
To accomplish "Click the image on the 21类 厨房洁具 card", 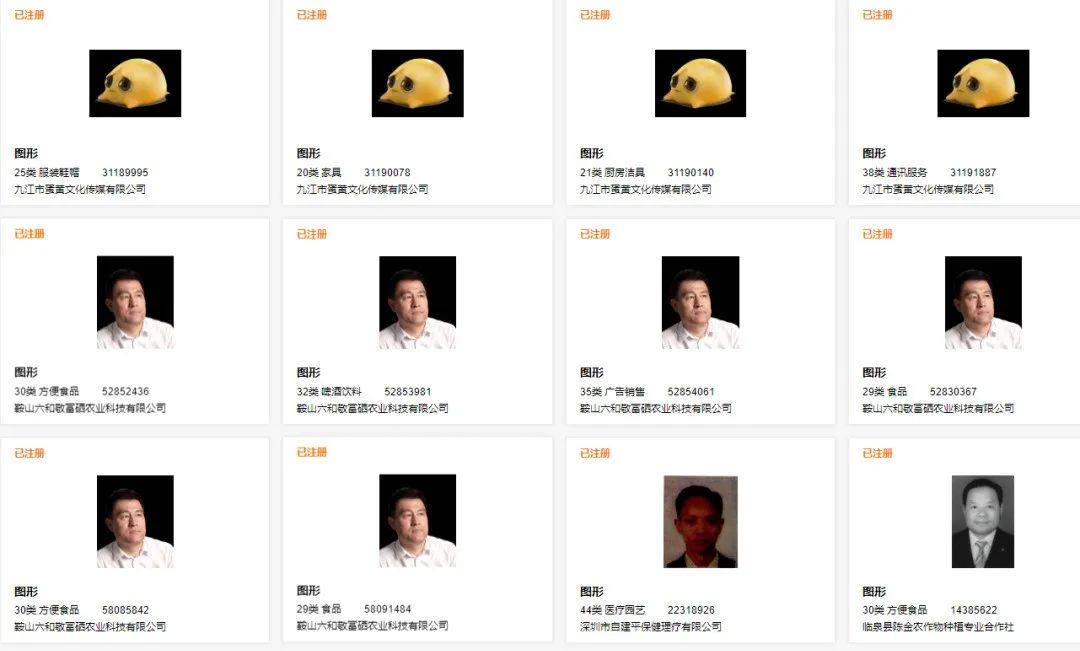I will point(700,83).
